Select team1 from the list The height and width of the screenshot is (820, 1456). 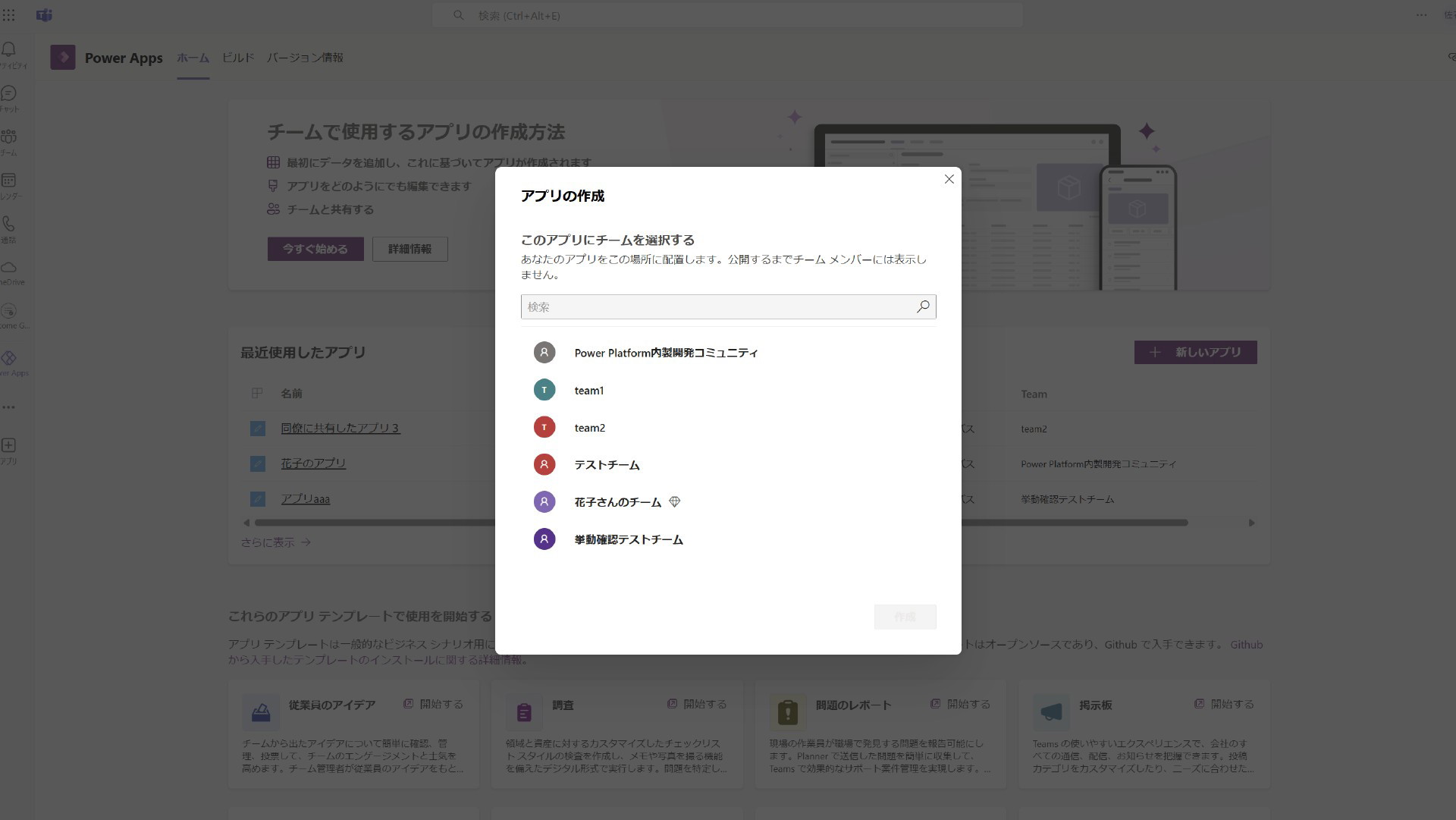728,390
